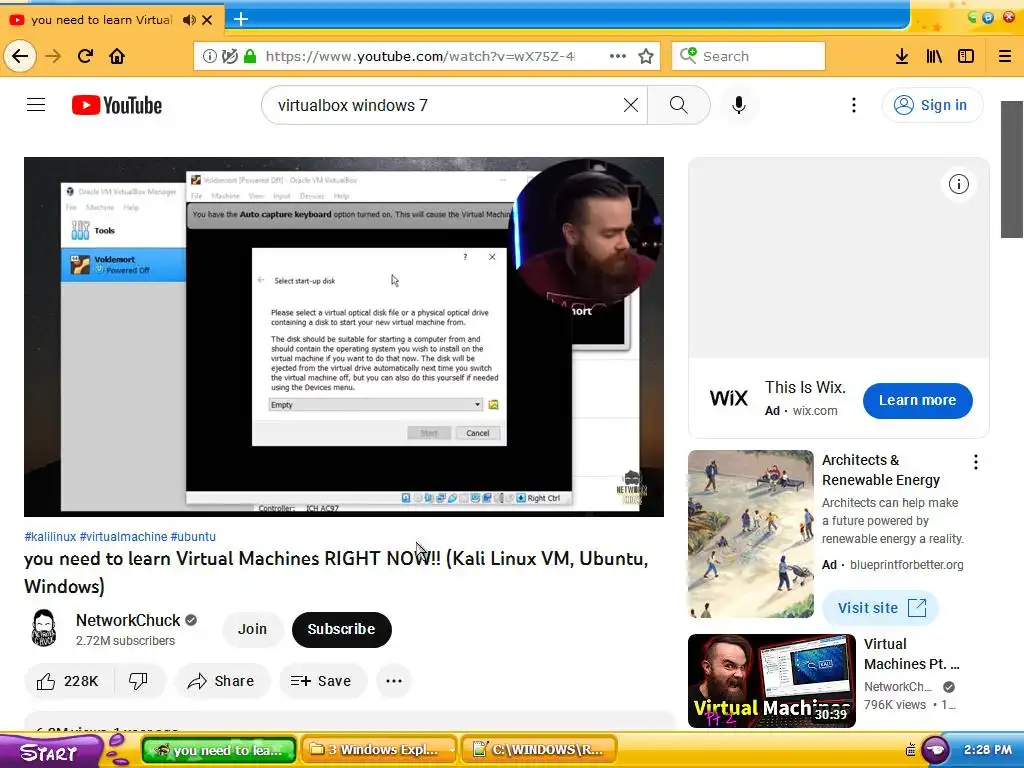
Task: Run search with the magnifier button
Action: click(x=679, y=105)
